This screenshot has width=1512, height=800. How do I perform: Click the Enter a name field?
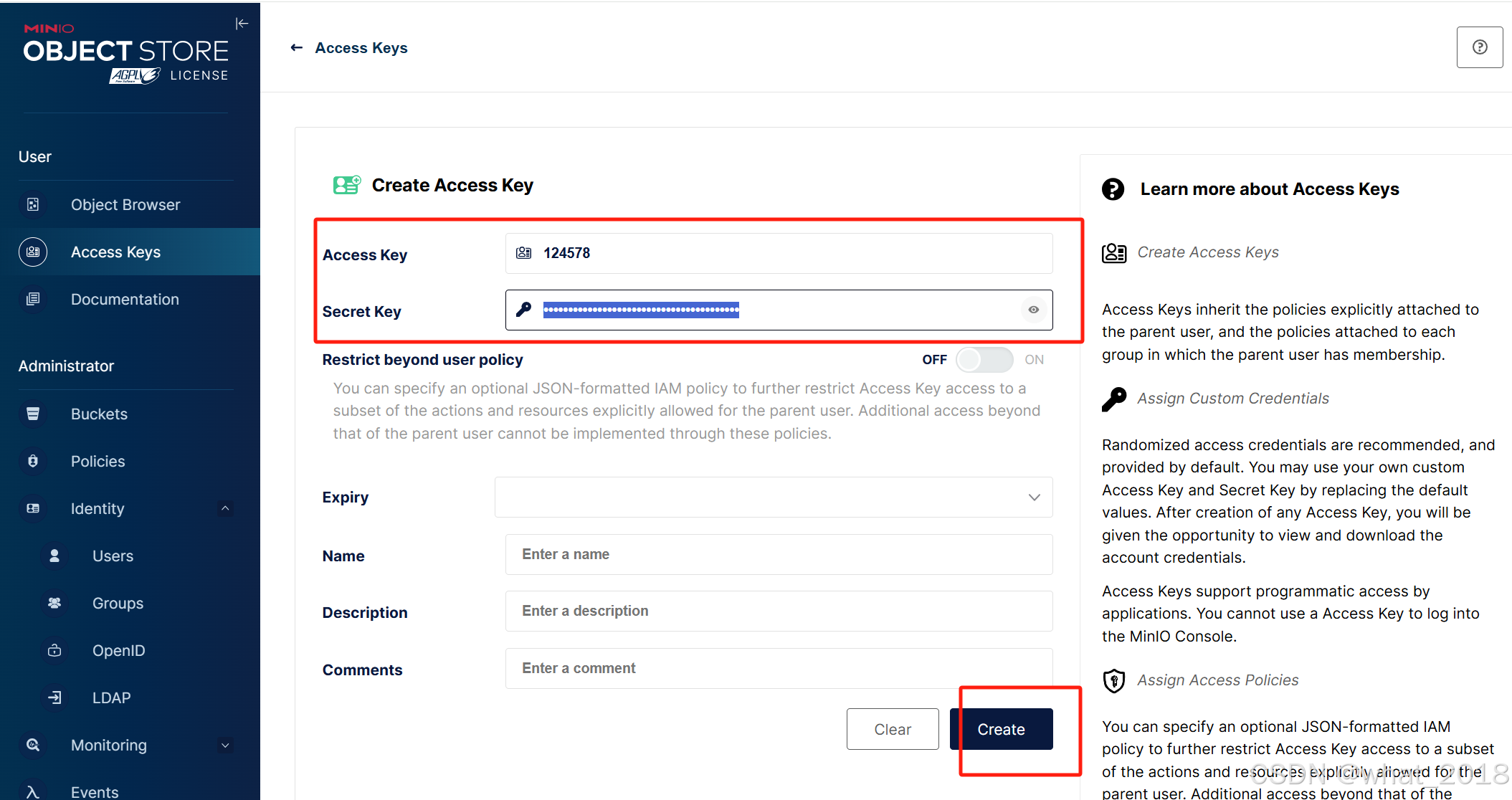tap(779, 555)
